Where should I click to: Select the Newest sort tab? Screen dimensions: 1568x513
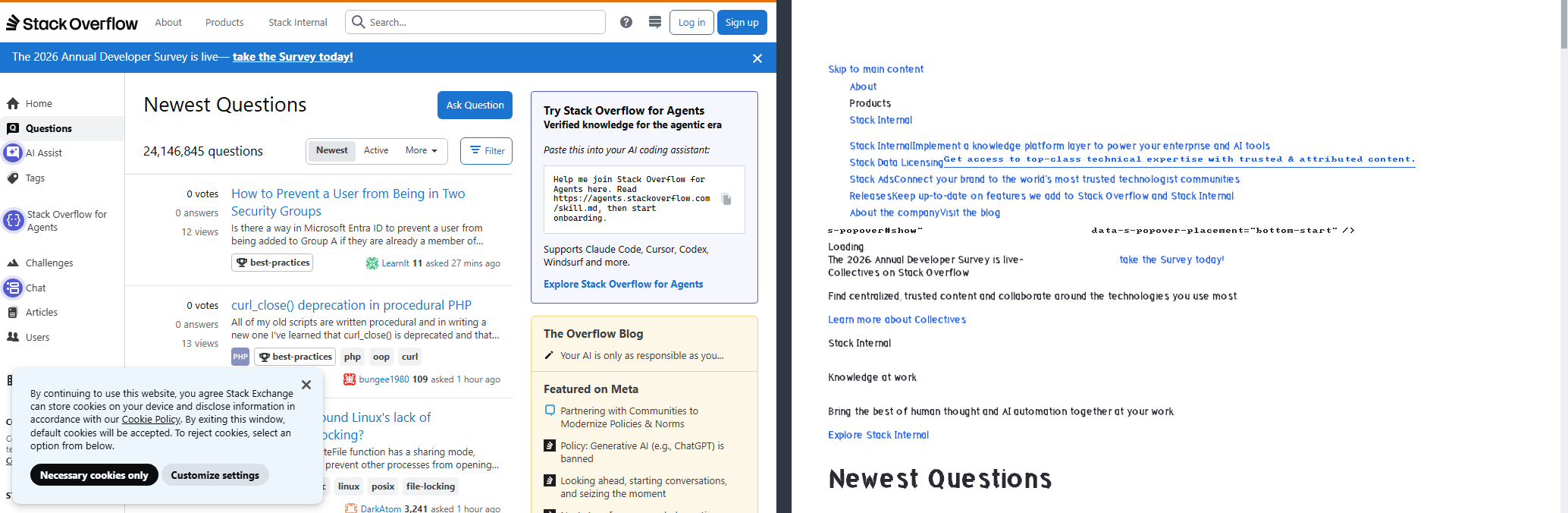click(x=332, y=150)
